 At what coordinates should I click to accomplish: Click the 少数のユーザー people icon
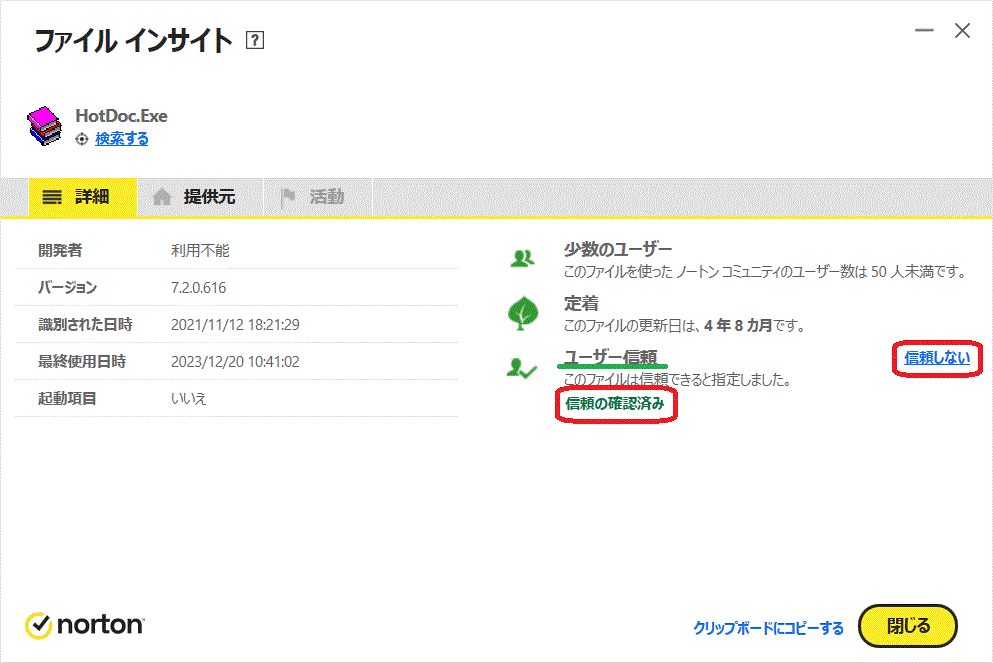522,259
